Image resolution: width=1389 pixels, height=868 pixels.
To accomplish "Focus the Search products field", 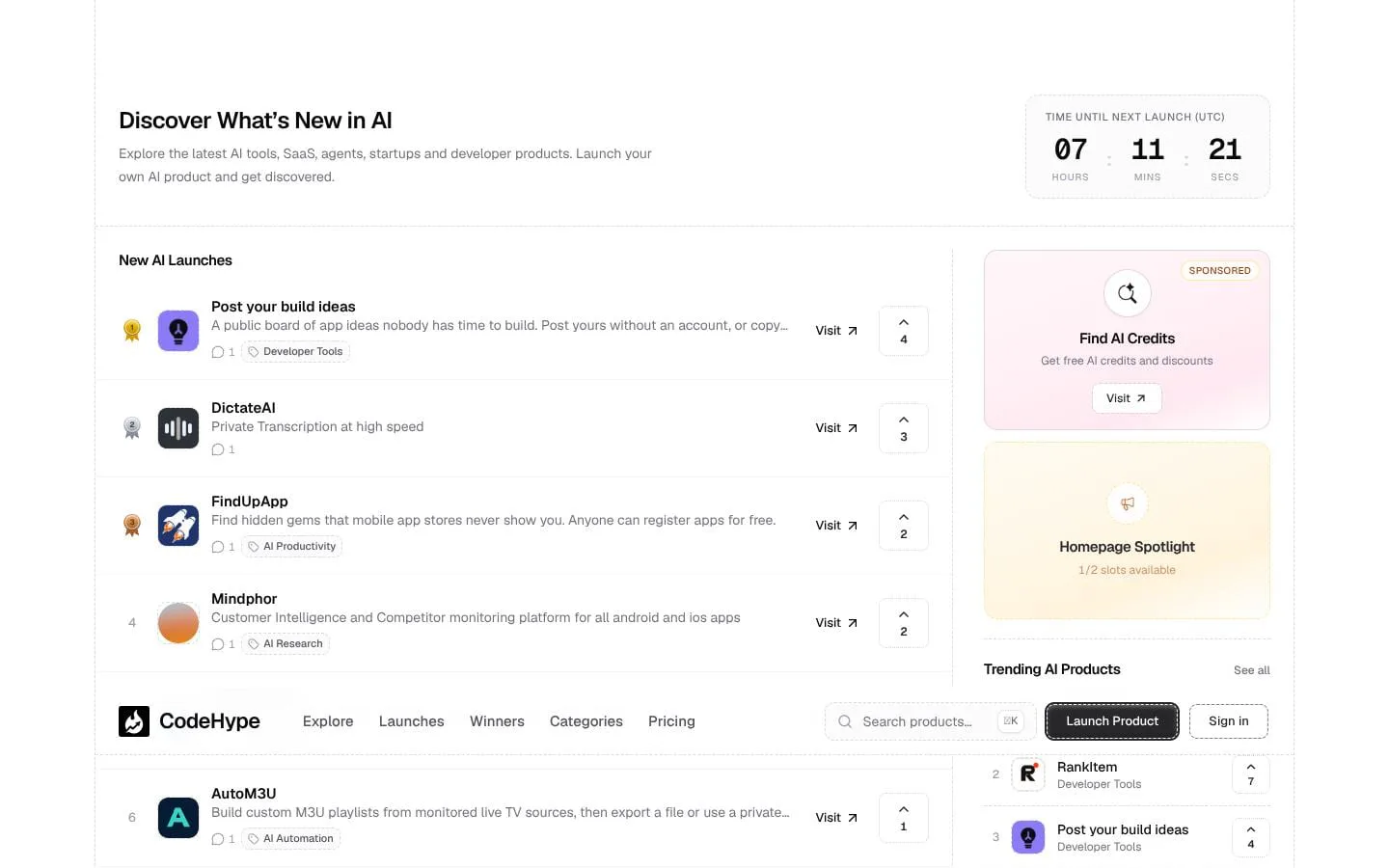I will (x=930, y=721).
